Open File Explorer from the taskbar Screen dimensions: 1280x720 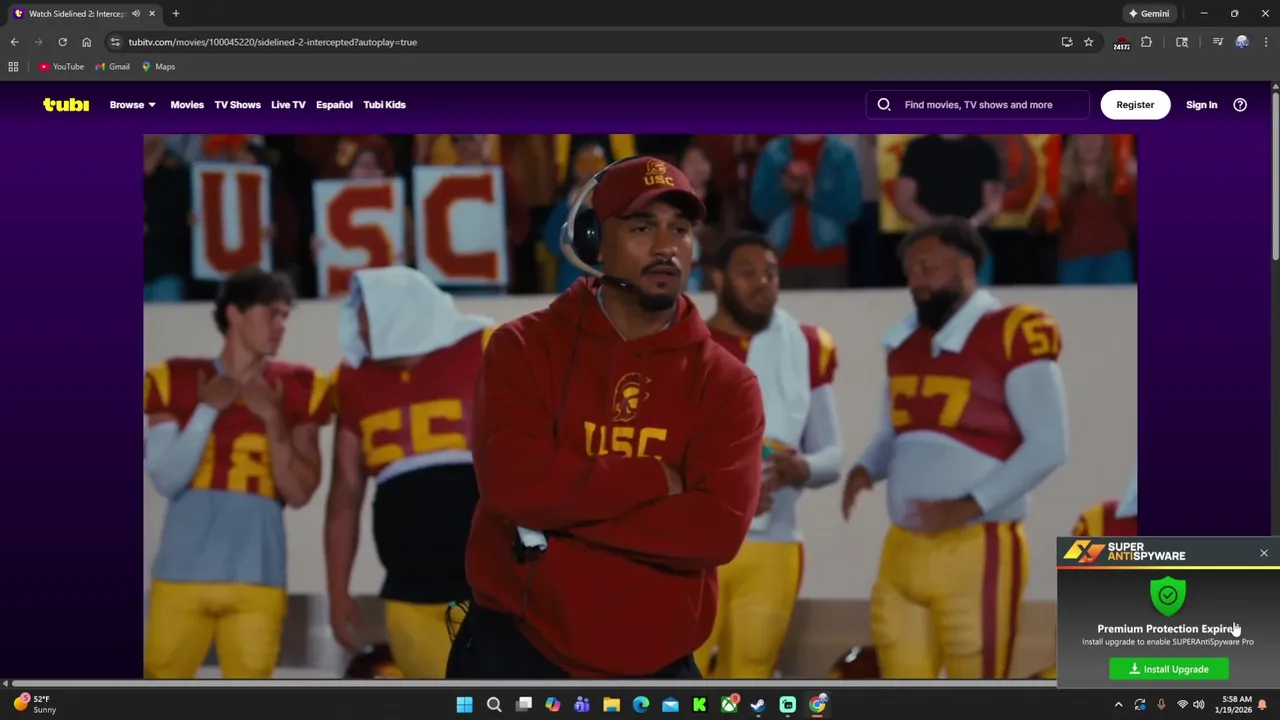click(611, 705)
